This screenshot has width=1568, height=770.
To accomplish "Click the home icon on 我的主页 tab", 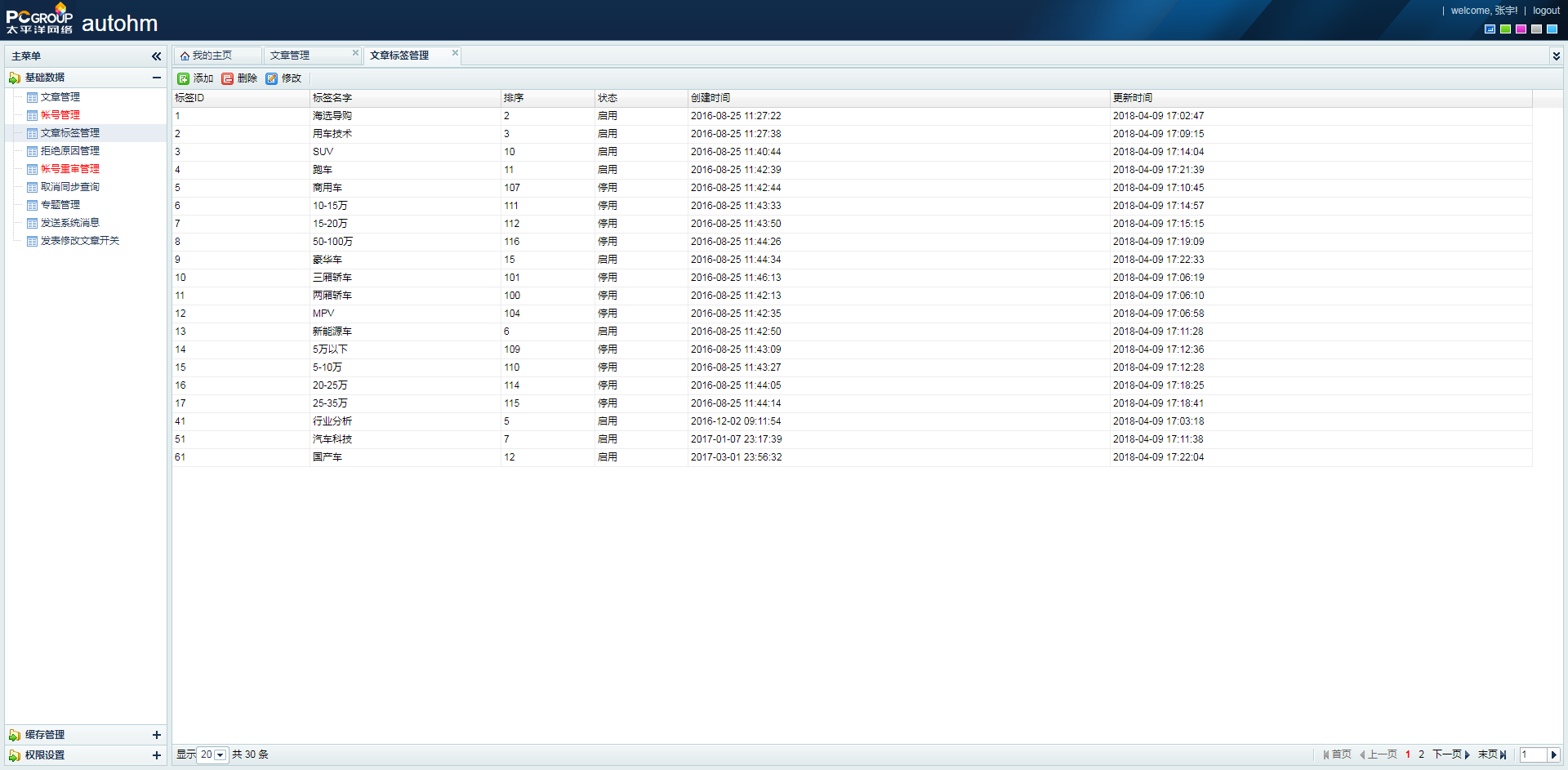I will coord(185,56).
